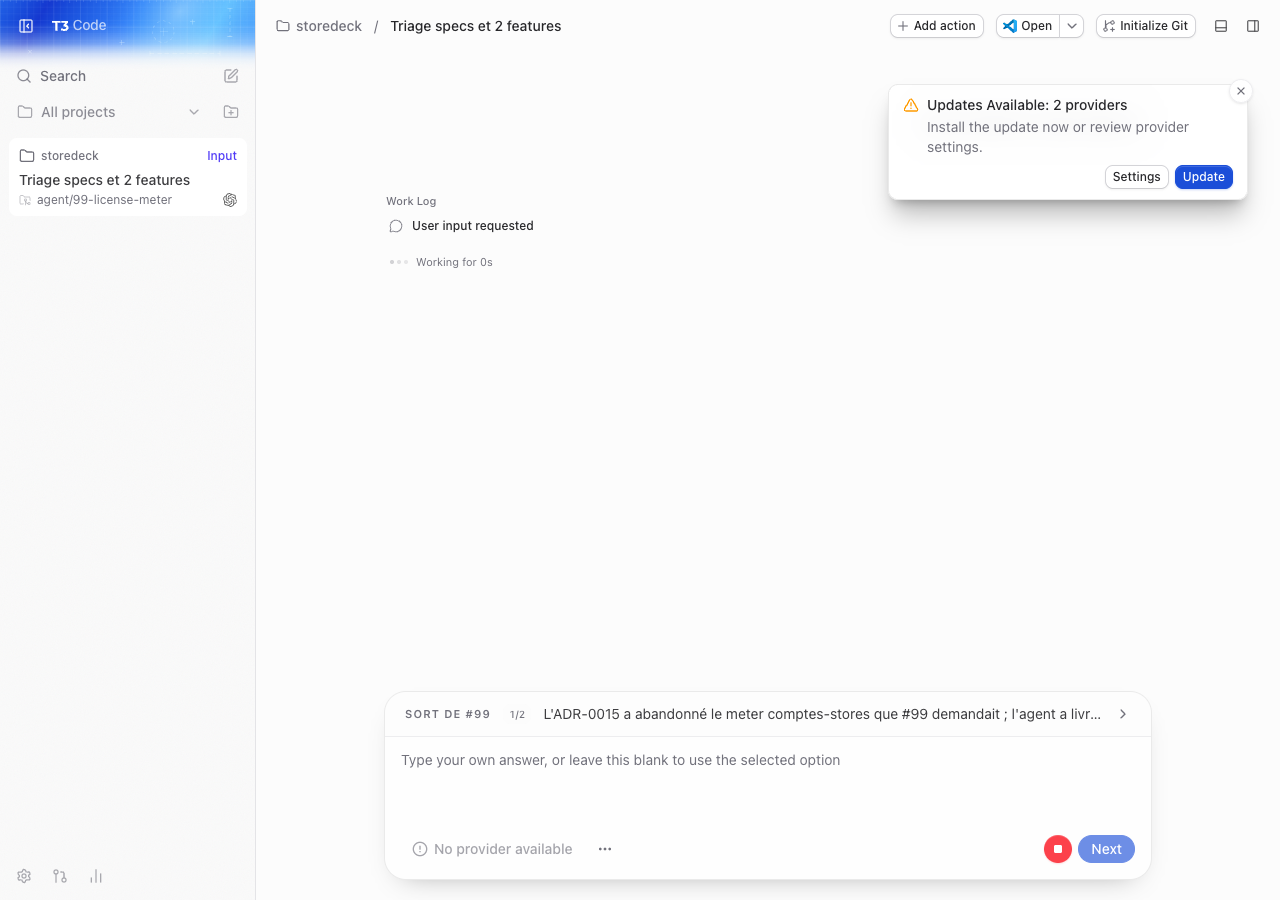This screenshot has height=900, width=1280.
Task: Open the usage bar chart icon
Action: [96, 876]
